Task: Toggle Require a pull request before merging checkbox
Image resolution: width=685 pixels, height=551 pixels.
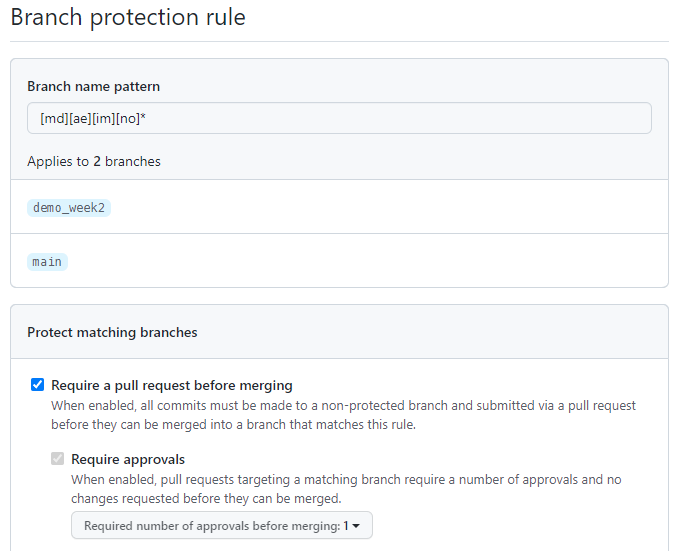Action: click(38, 385)
